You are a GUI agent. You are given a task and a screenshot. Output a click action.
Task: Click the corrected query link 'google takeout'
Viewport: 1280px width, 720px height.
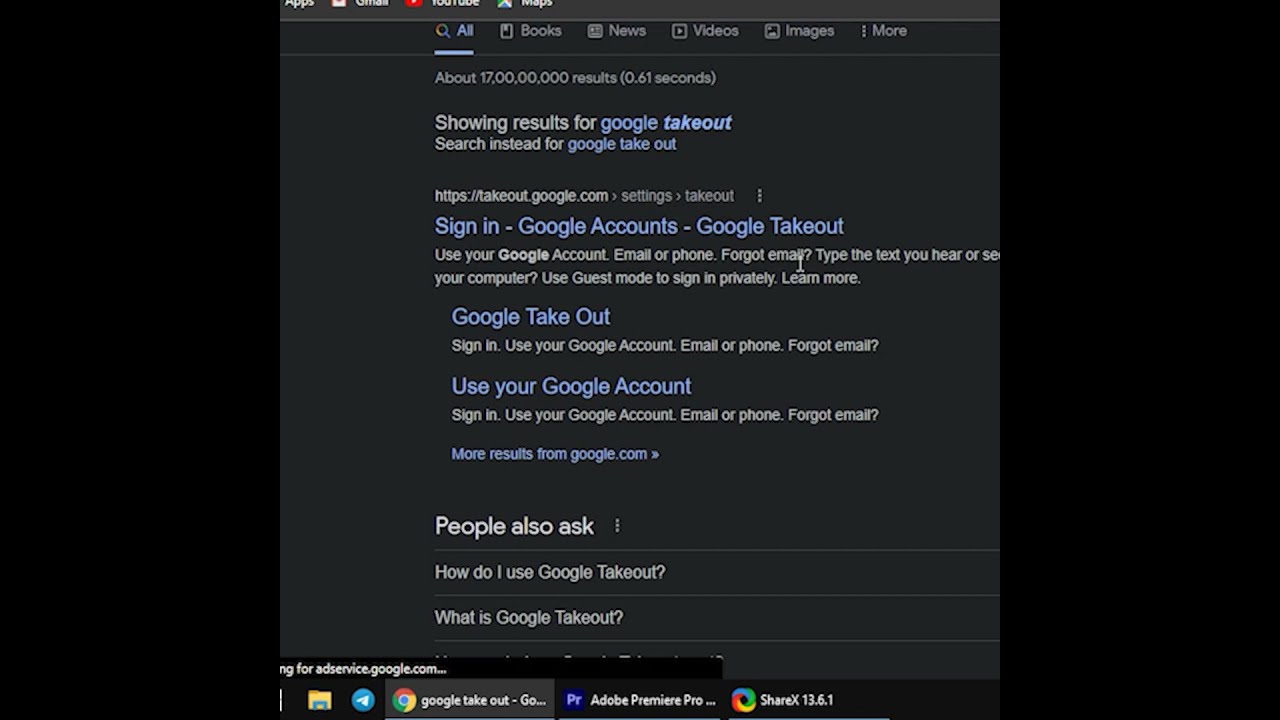click(x=666, y=123)
